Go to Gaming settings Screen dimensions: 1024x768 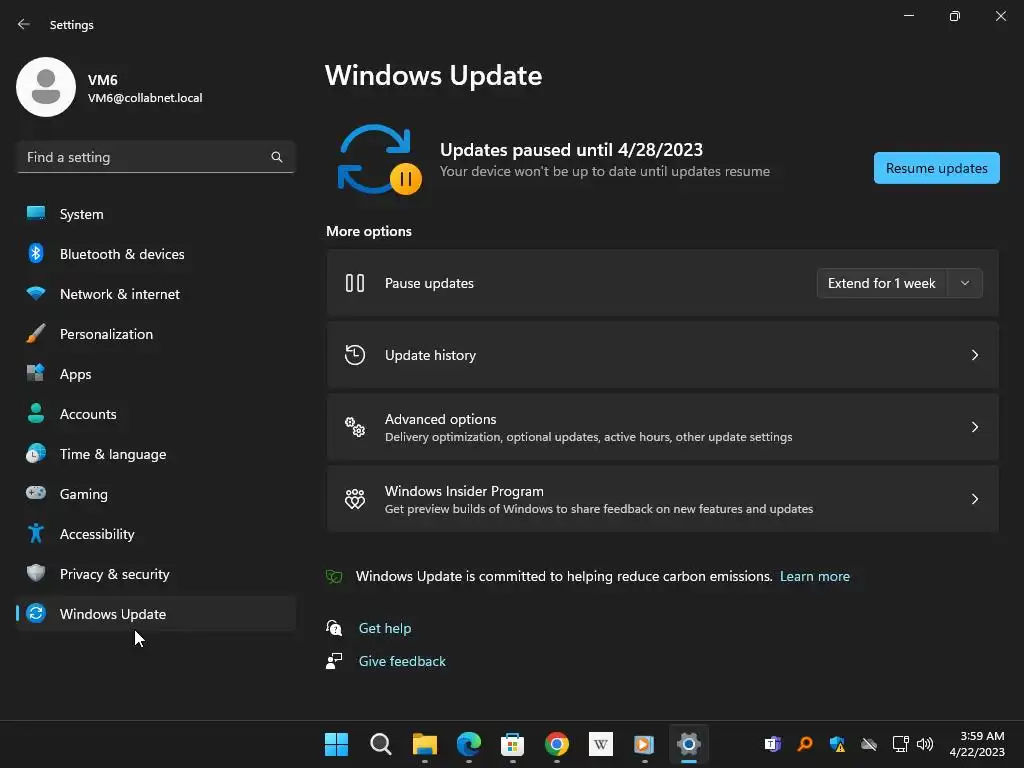(156, 494)
